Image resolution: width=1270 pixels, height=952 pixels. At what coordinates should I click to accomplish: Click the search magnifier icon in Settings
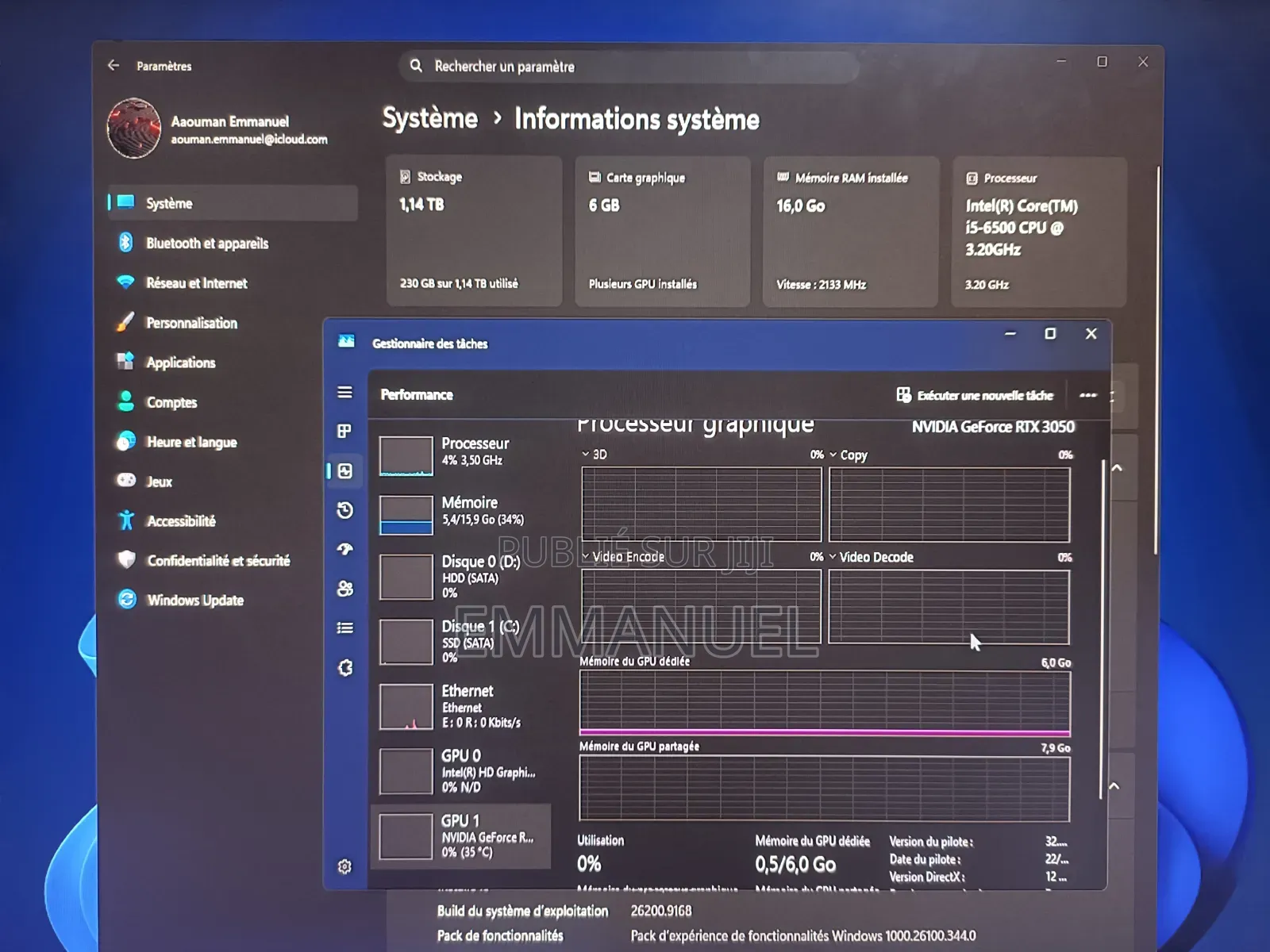click(416, 66)
